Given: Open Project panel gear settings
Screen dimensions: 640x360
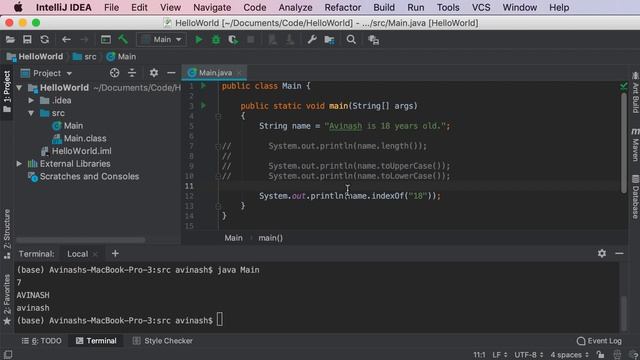Looking at the screenshot, I should pyautogui.click(x=153, y=73).
